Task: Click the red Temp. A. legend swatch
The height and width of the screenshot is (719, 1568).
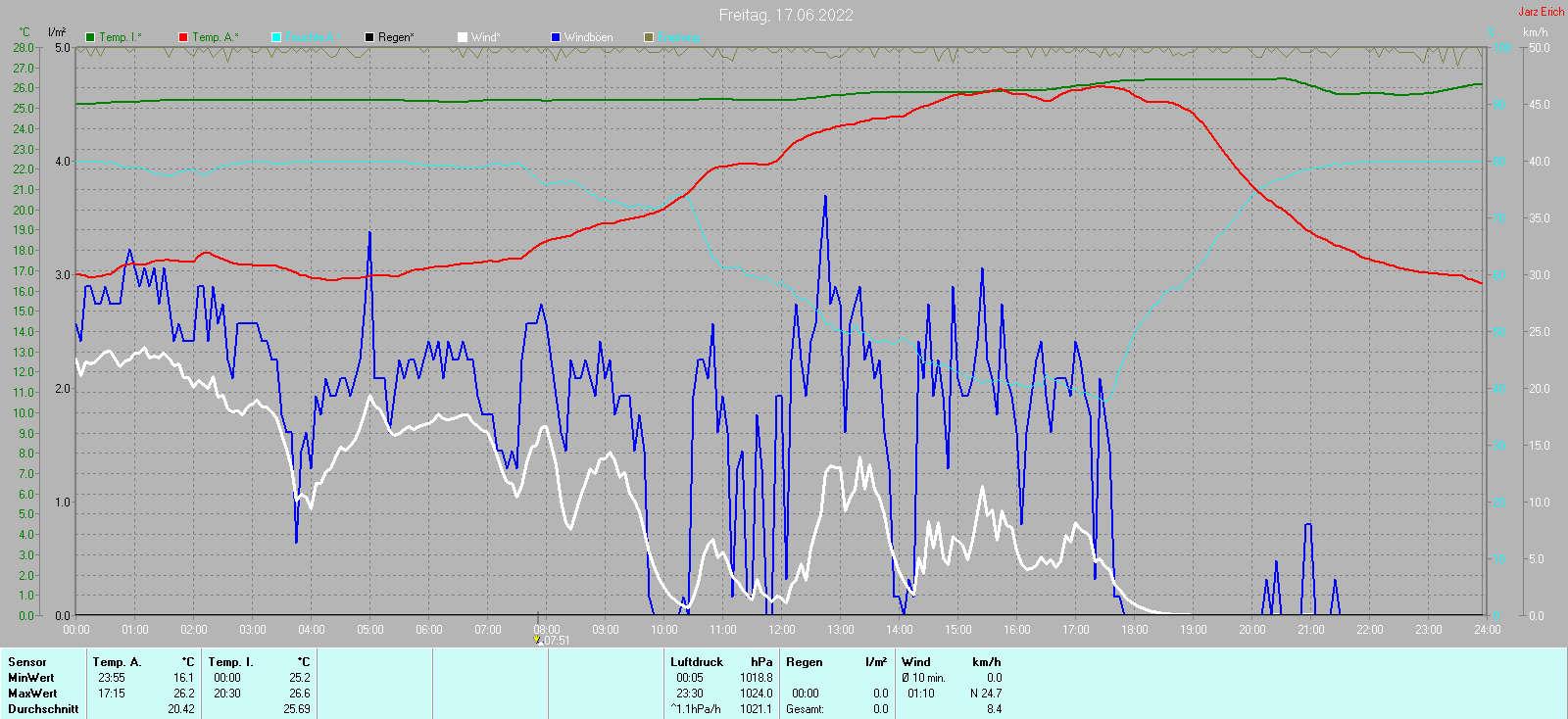Action: click(x=183, y=37)
